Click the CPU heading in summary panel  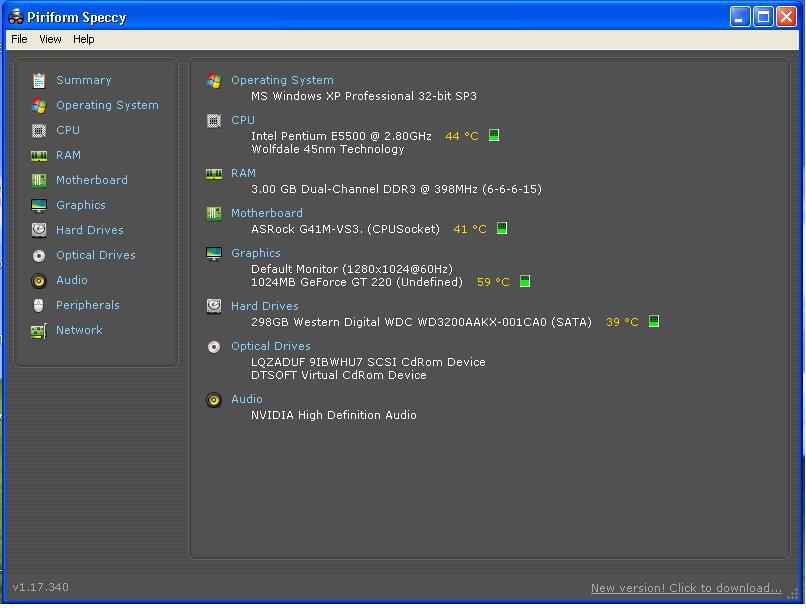(243, 120)
